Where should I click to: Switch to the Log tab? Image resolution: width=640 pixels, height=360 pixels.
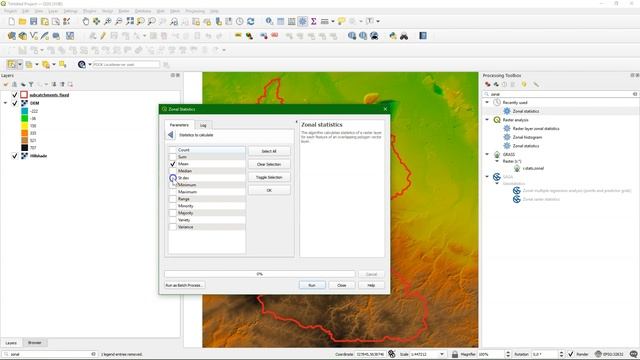click(203, 125)
